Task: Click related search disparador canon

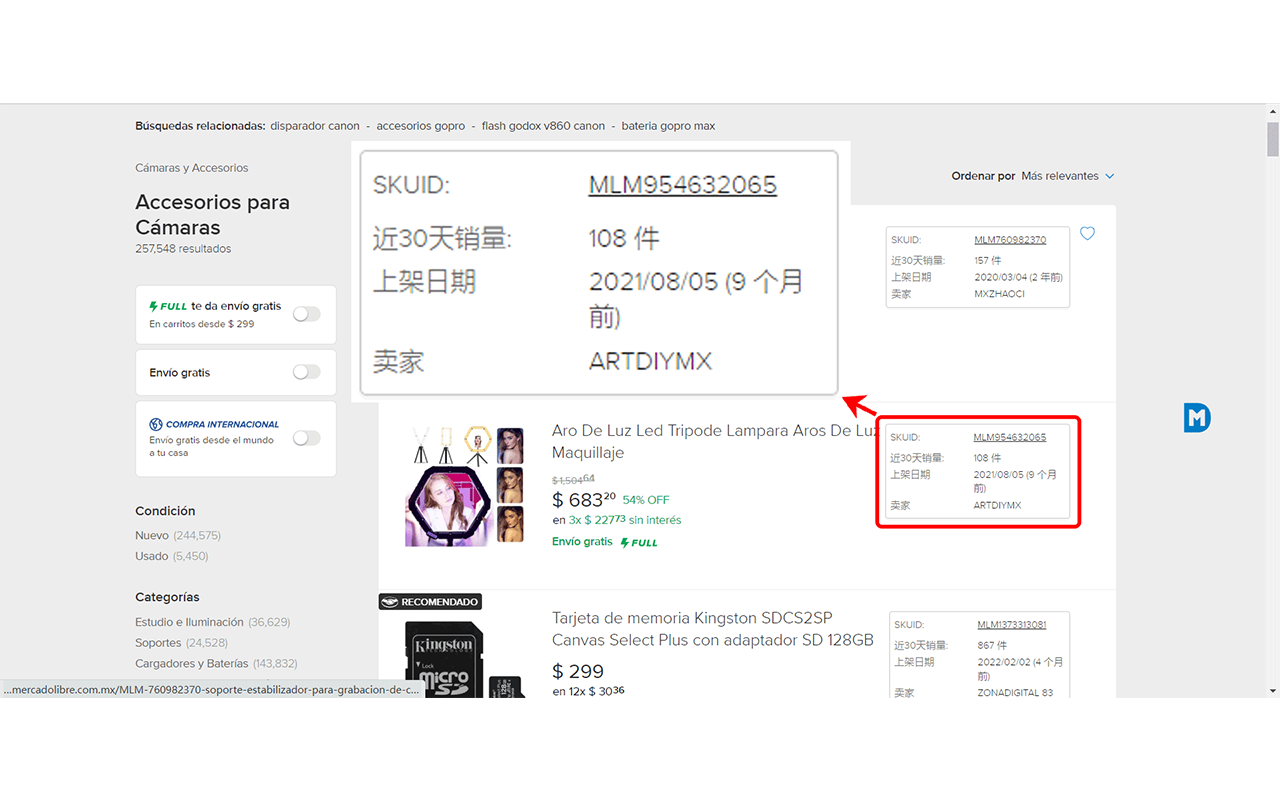Action: click(315, 126)
